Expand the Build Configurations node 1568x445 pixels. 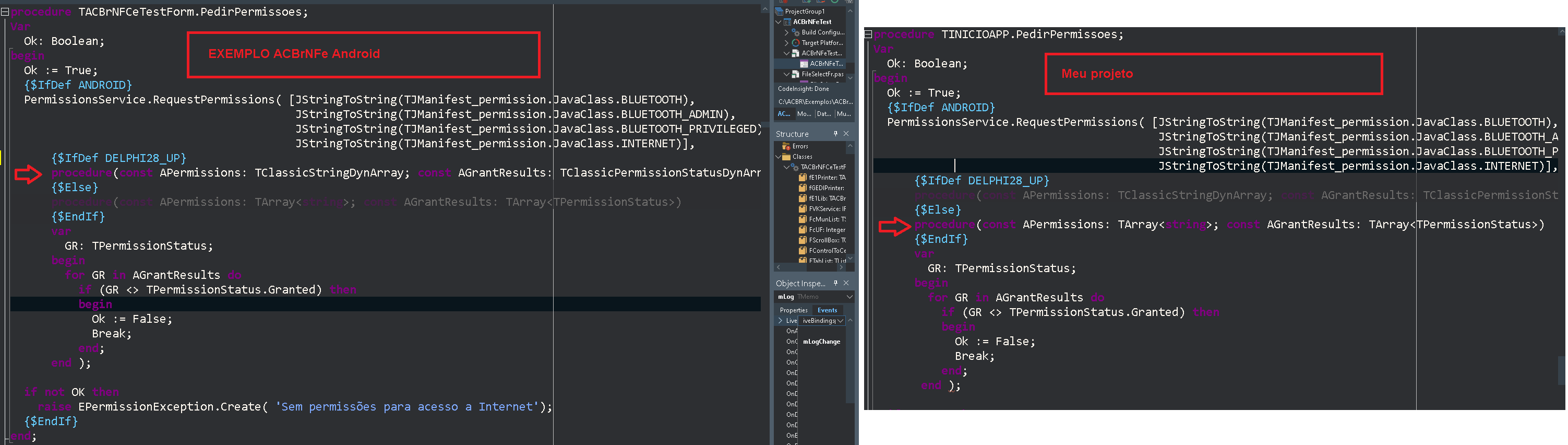pos(786,32)
